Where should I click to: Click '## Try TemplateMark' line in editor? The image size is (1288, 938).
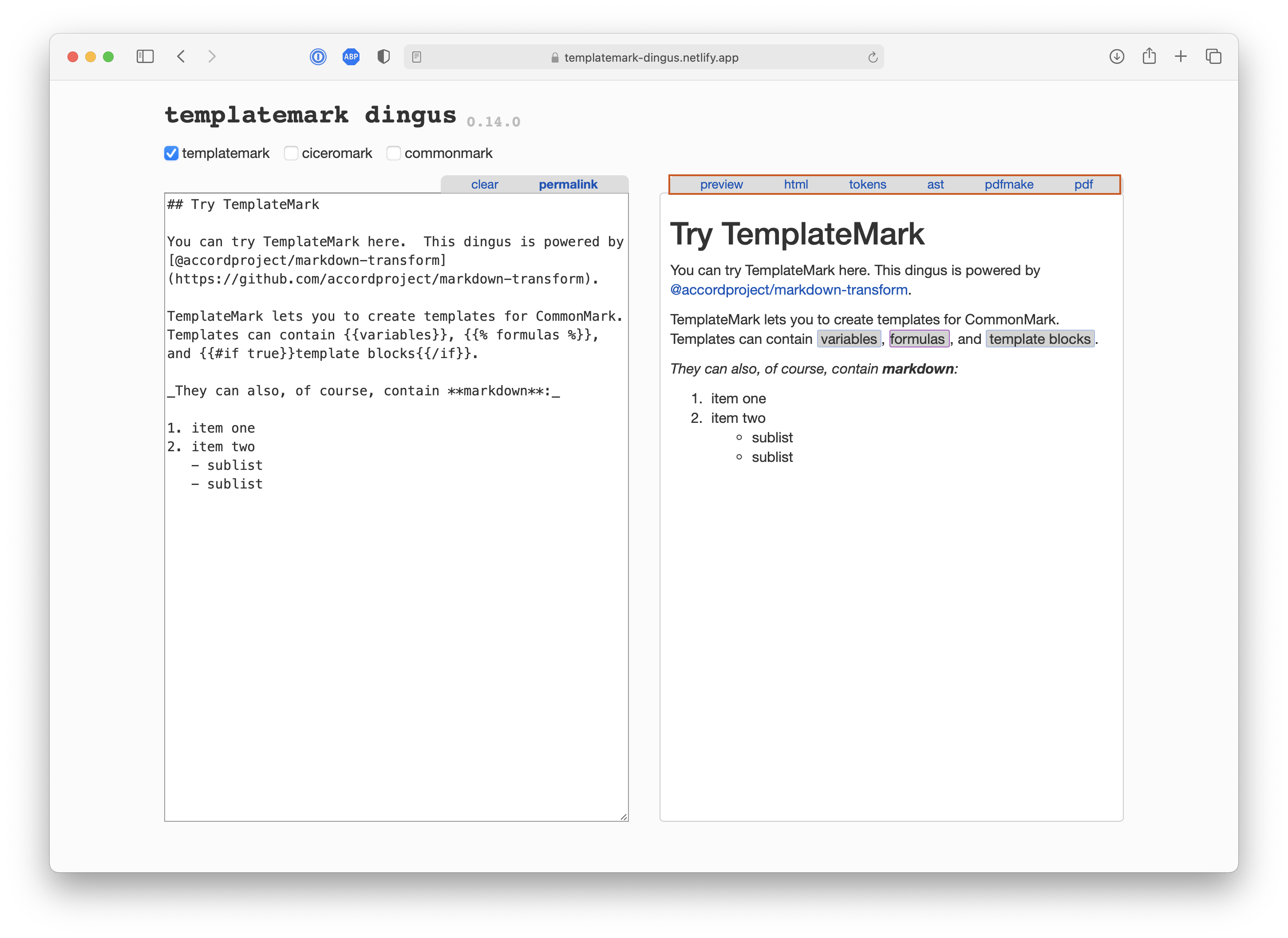point(243,205)
